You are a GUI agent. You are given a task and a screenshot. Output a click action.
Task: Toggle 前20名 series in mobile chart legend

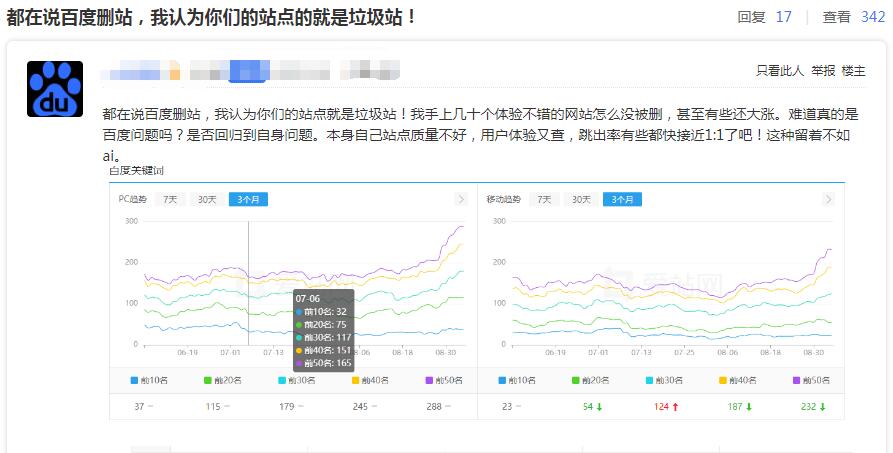pos(591,380)
